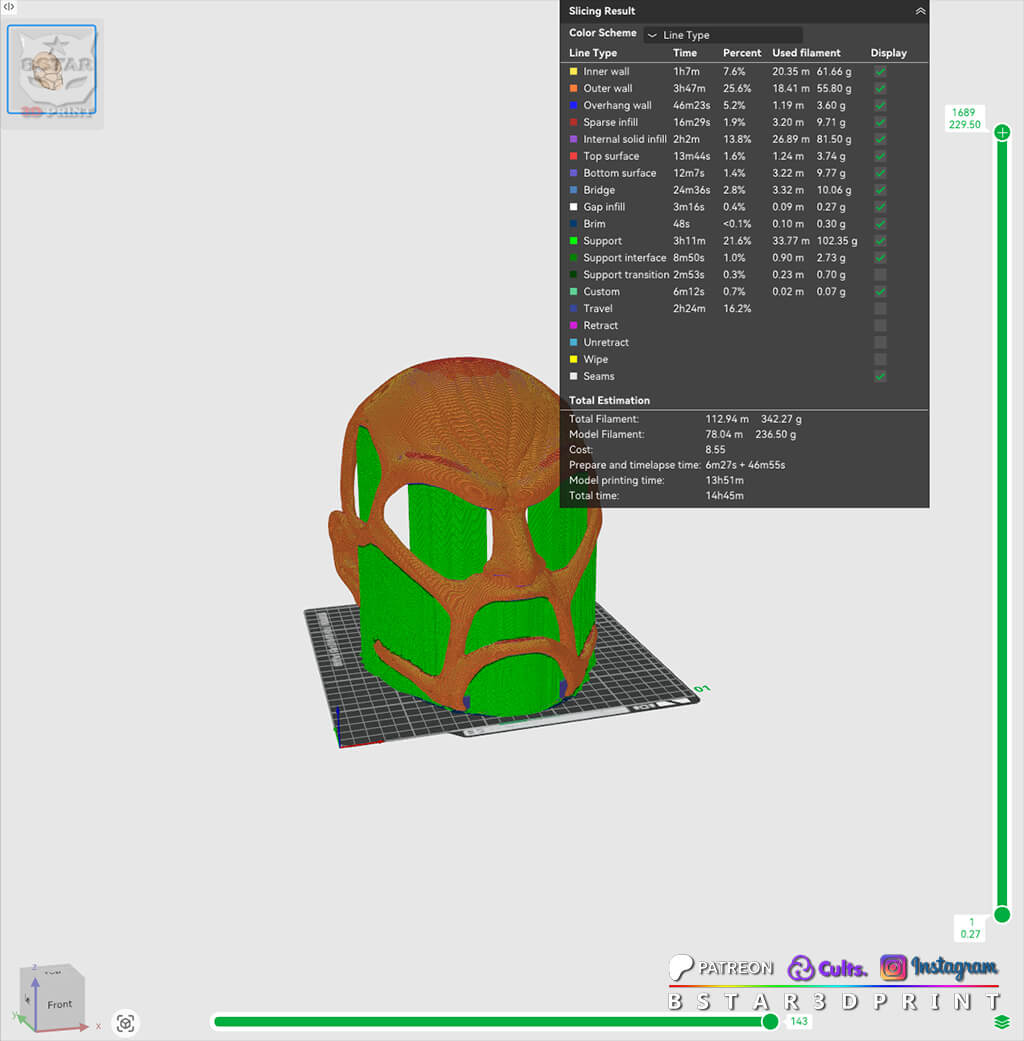Toggle Brim display checkbox
This screenshot has width=1024, height=1041.
click(880, 224)
